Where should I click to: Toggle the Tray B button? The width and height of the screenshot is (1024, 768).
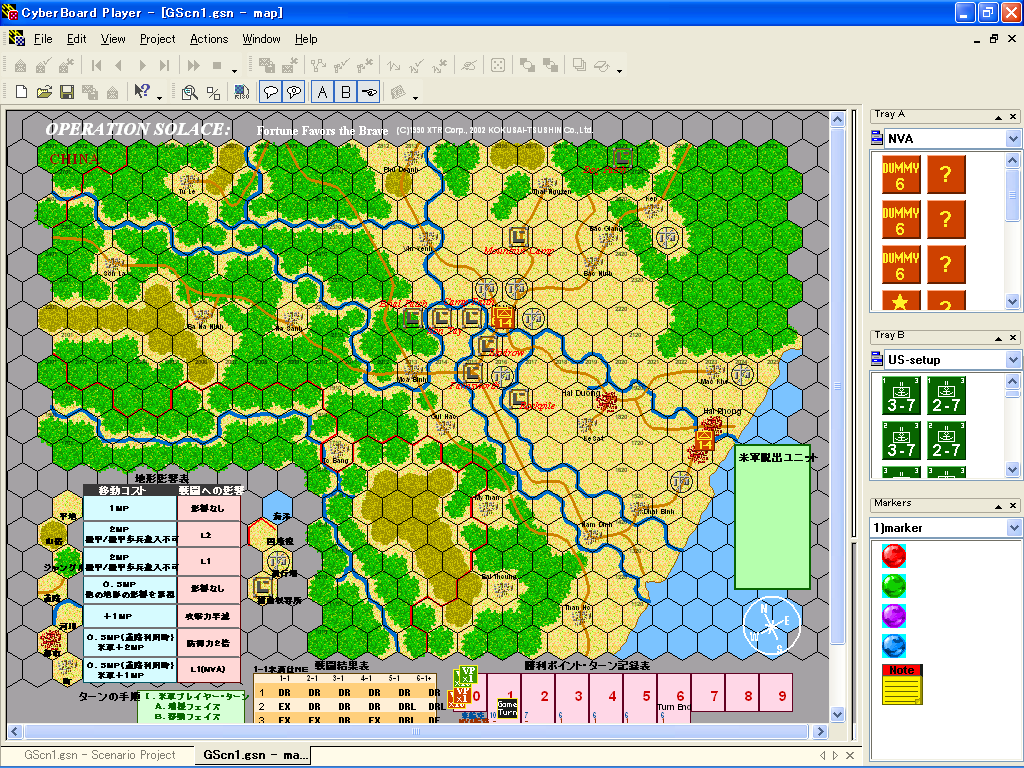[346, 92]
